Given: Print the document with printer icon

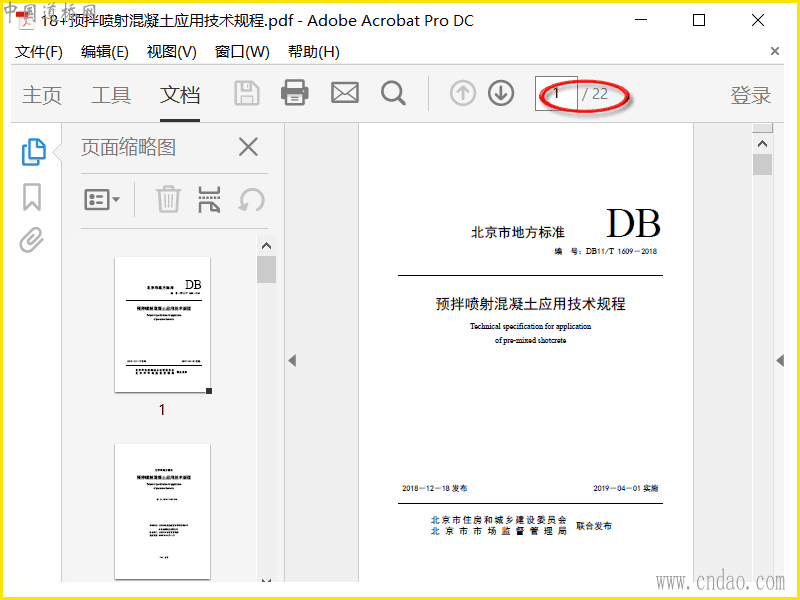Looking at the screenshot, I should tap(295, 93).
